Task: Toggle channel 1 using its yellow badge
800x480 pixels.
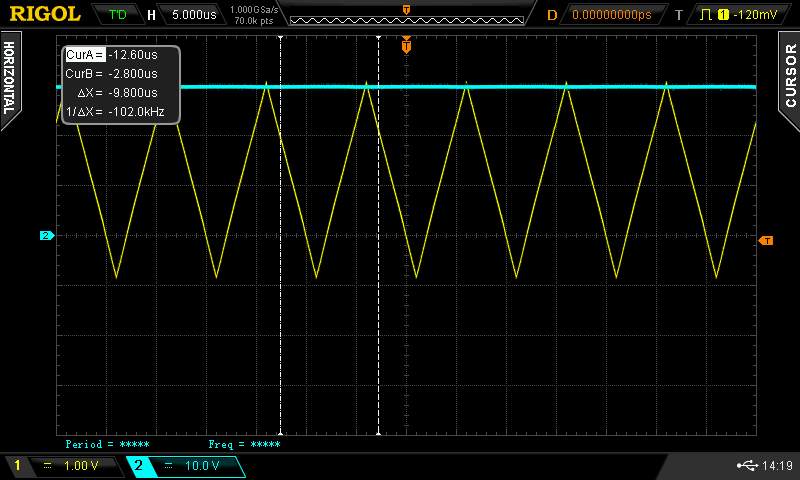Action: (x=16, y=466)
